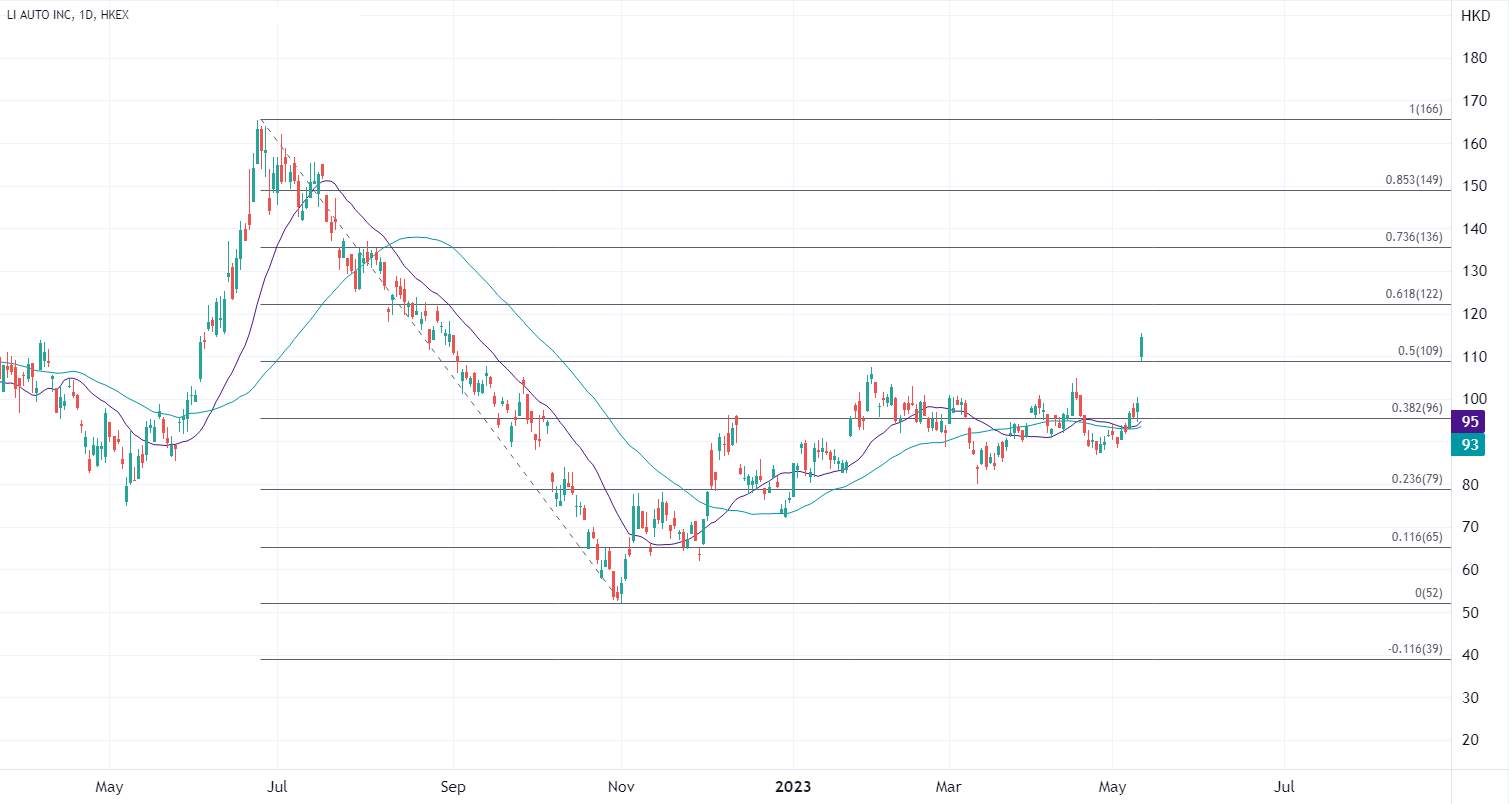This screenshot has width=1509, height=804.
Task: Click the 0.618(122) Fibonacci level label
Action: [1414, 295]
